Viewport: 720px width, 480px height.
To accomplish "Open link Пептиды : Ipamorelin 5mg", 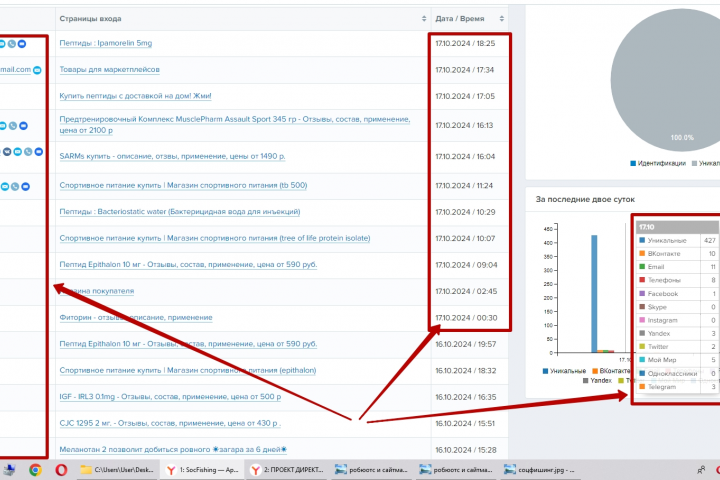I will click(x=106, y=43).
